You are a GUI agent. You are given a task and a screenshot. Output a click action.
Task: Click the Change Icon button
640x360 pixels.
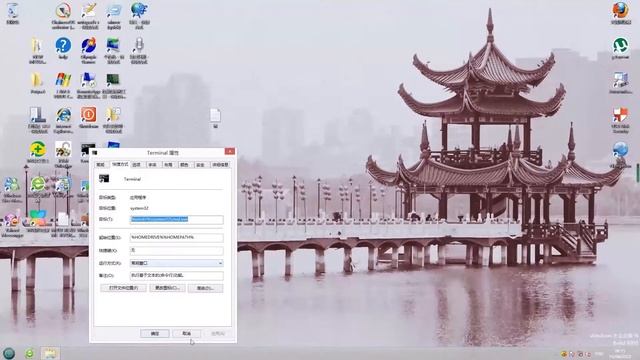pyautogui.click(x=167, y=288)
